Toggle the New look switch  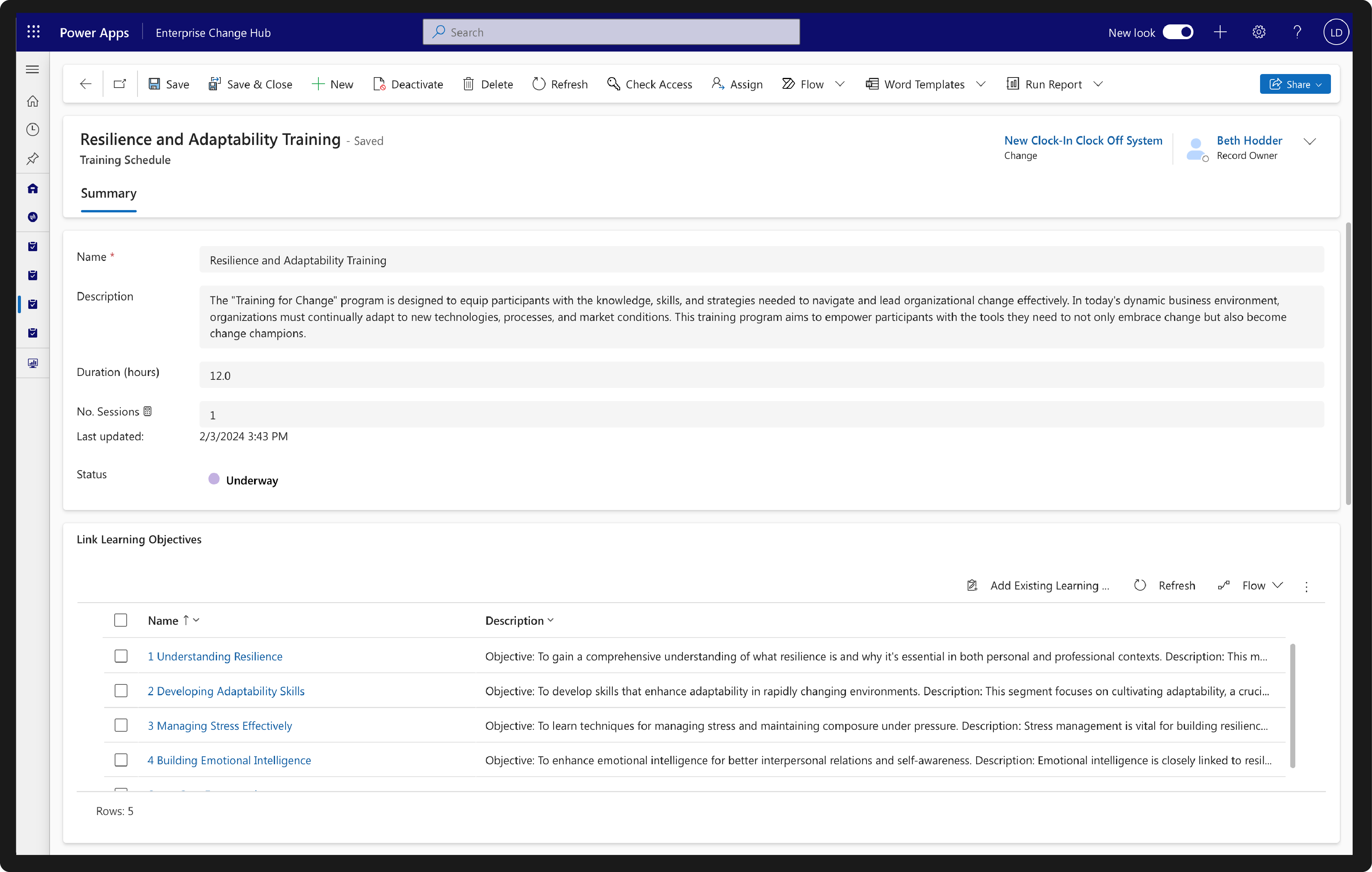click(x=1178, y=33)
